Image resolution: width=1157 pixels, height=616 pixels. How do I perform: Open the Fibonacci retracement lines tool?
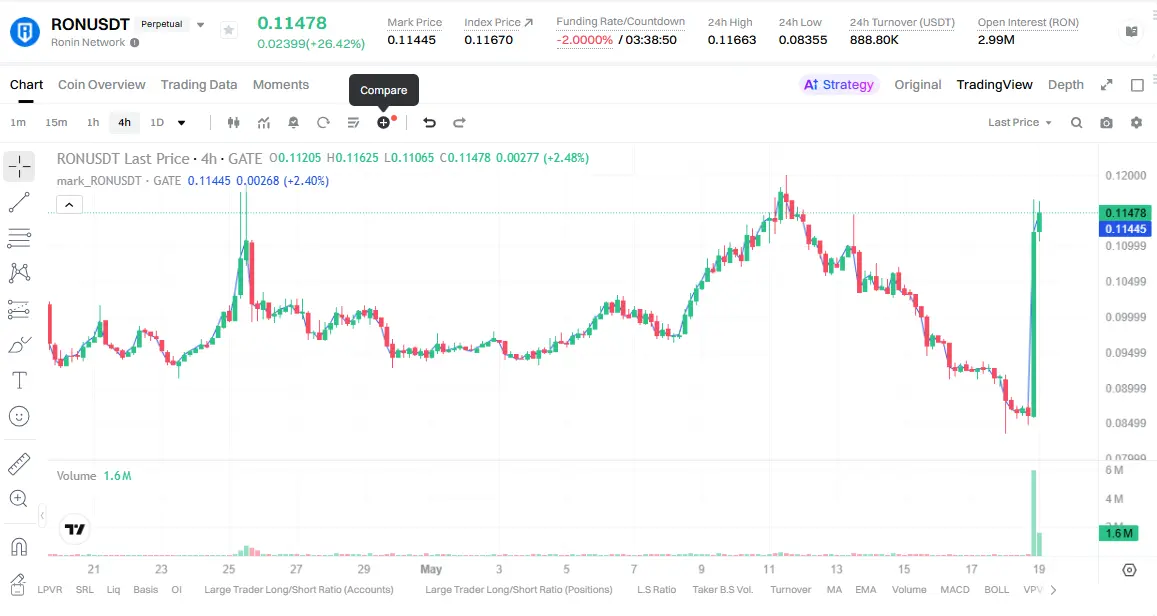pos(19,238)
